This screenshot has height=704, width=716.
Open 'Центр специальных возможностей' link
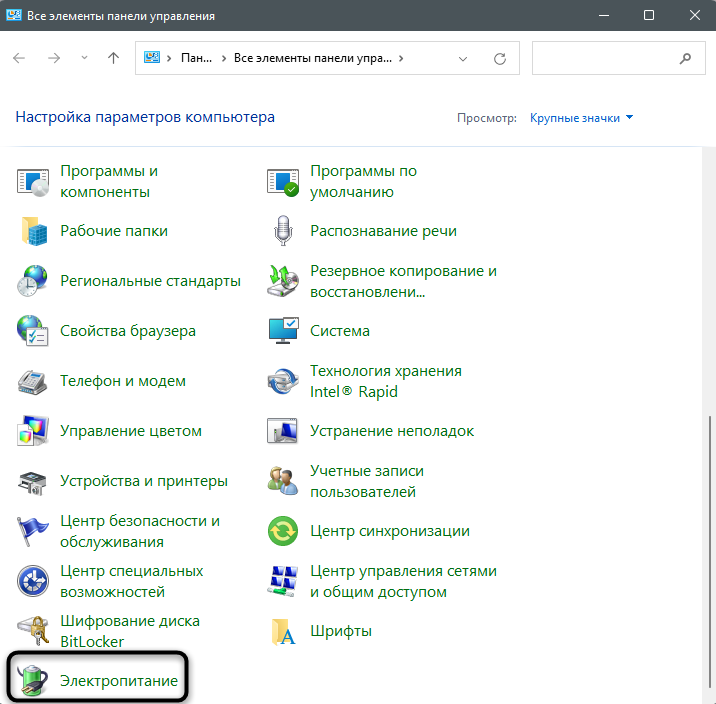pos(132,581)
